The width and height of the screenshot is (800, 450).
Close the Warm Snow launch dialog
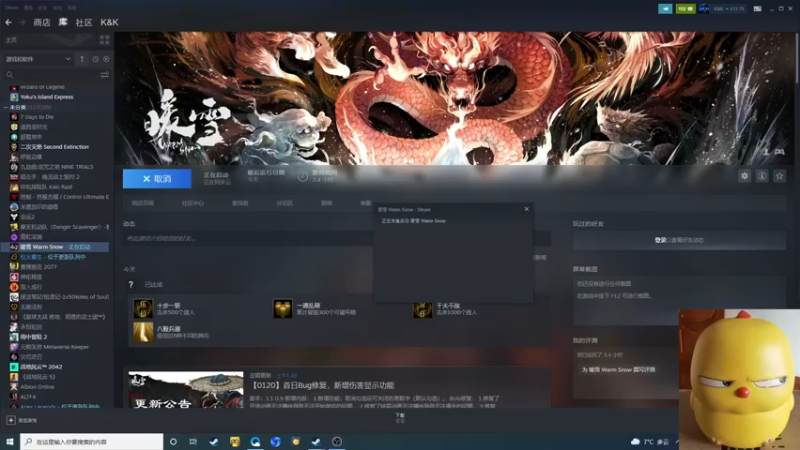click(527, 209)
